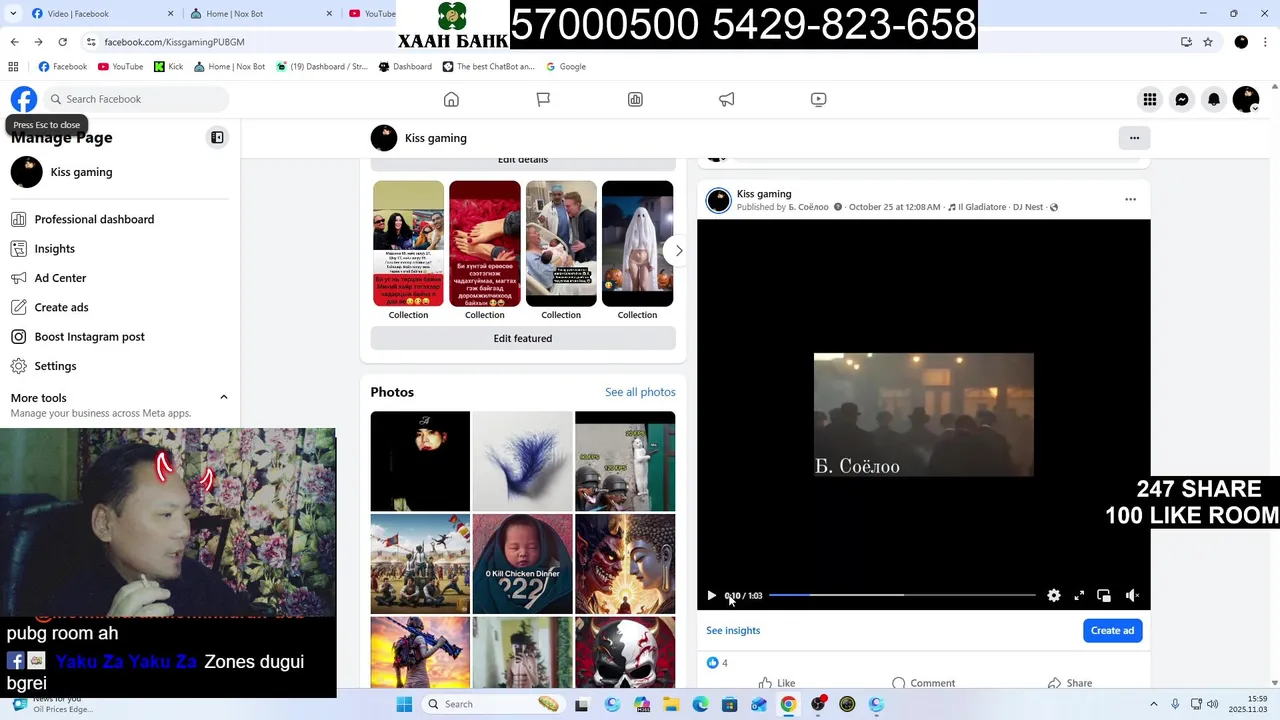This screenshot has height=720, width=1280.
Task: Open YouTube bookmark in bookmarks bar
Action: (121, 67)
